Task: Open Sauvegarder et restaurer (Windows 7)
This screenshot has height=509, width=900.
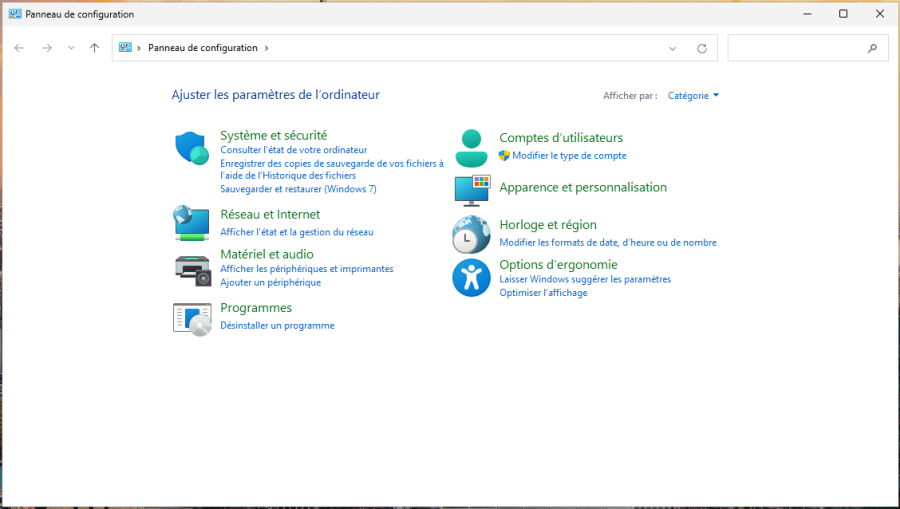Action: tap(298, 189)
